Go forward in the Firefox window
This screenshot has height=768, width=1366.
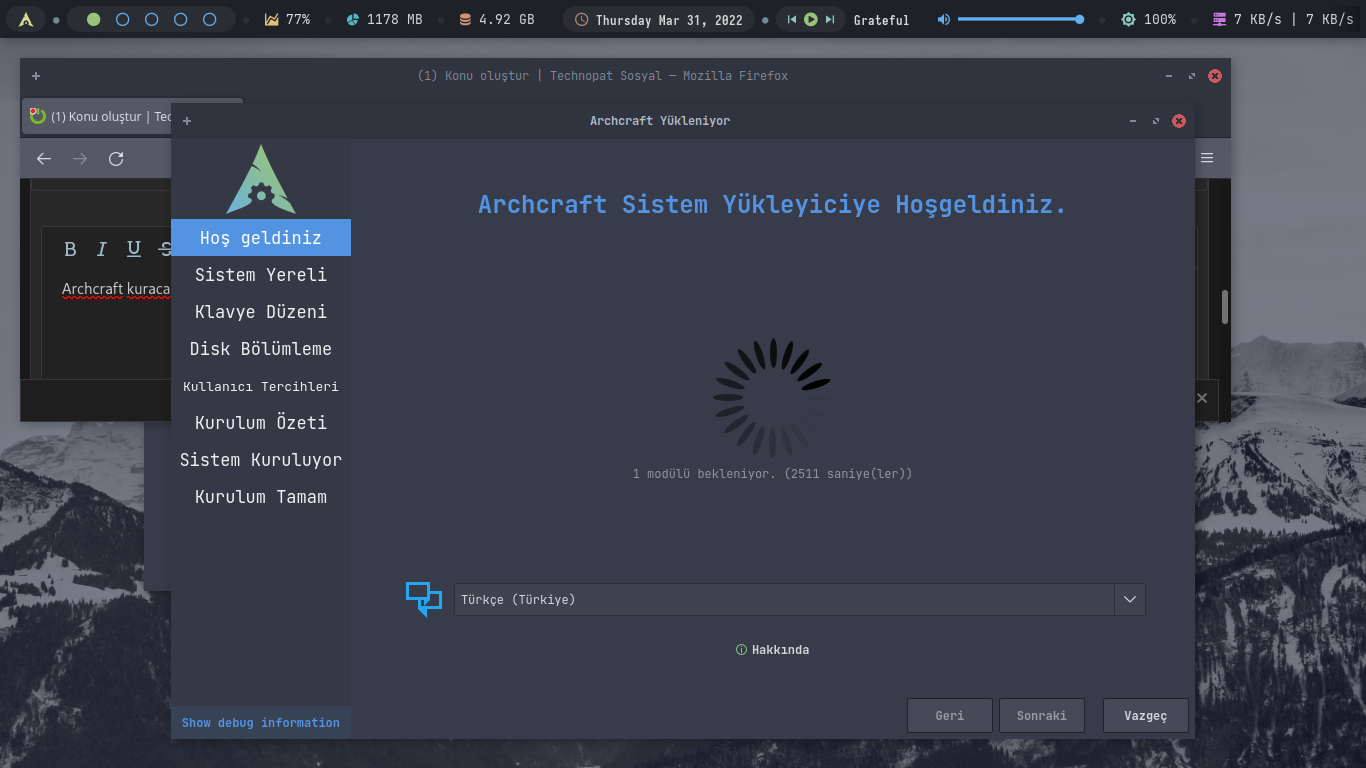click(x=80, y=158)
